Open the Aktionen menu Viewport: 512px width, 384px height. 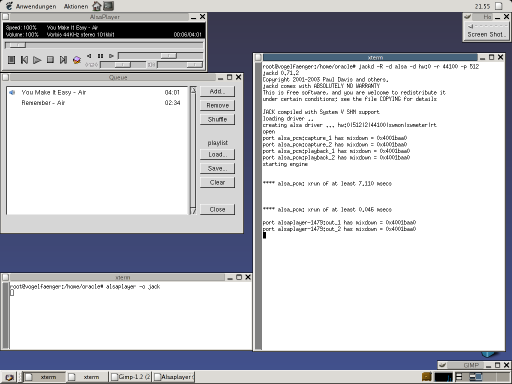(x=76, y=6)
